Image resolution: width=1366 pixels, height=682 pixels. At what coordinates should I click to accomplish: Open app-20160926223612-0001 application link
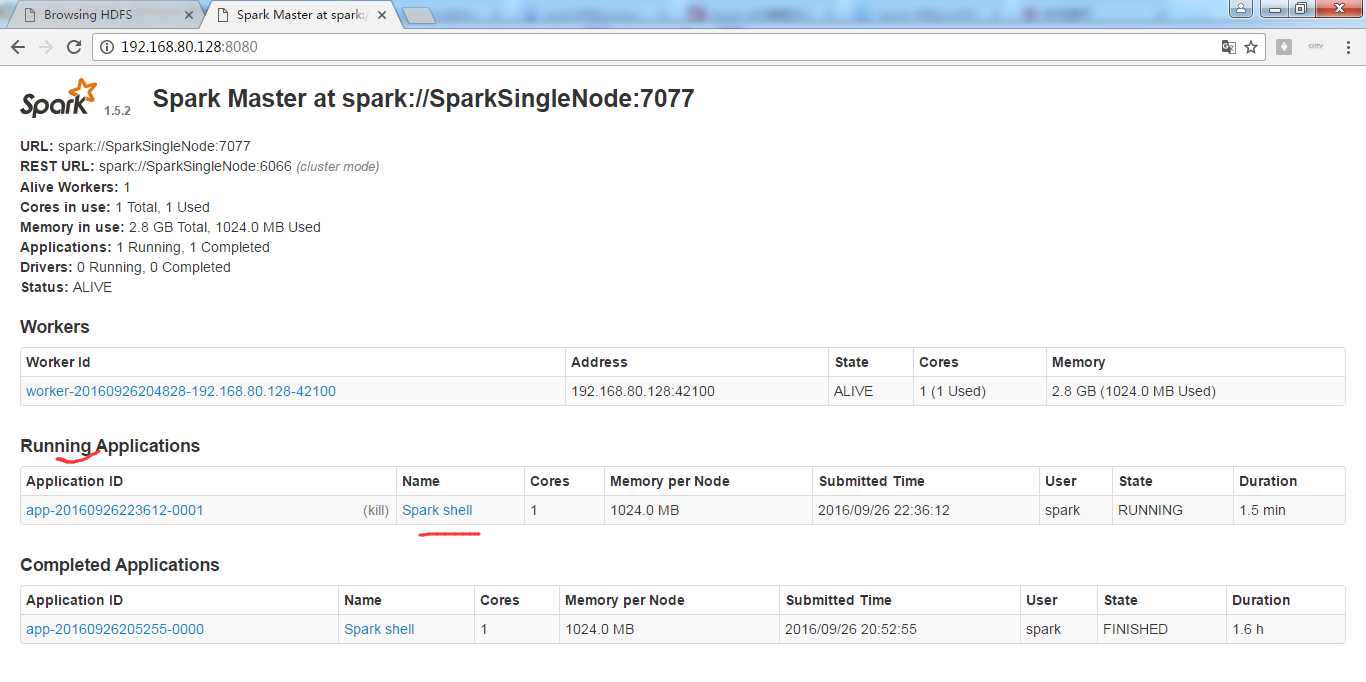115,510
